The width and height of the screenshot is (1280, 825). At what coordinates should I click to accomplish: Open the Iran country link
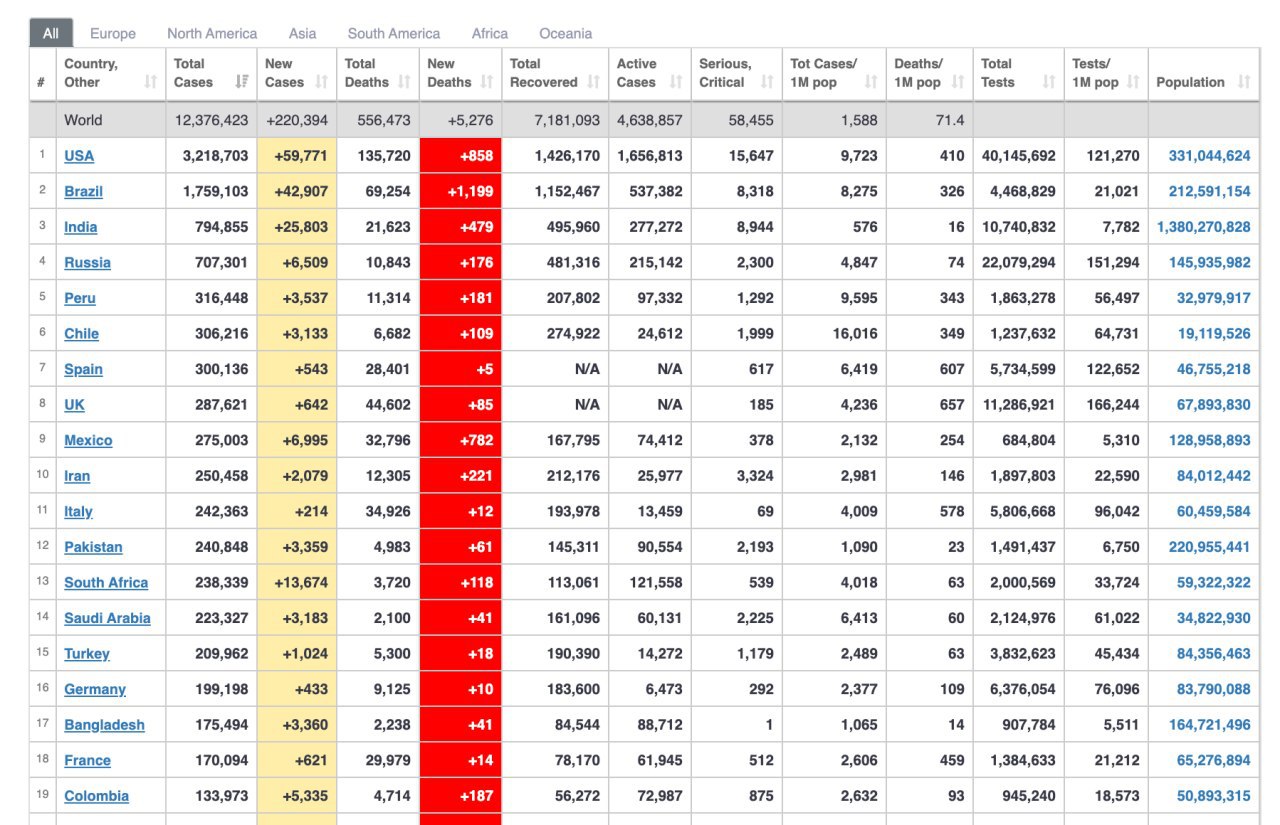pos(77,476)
